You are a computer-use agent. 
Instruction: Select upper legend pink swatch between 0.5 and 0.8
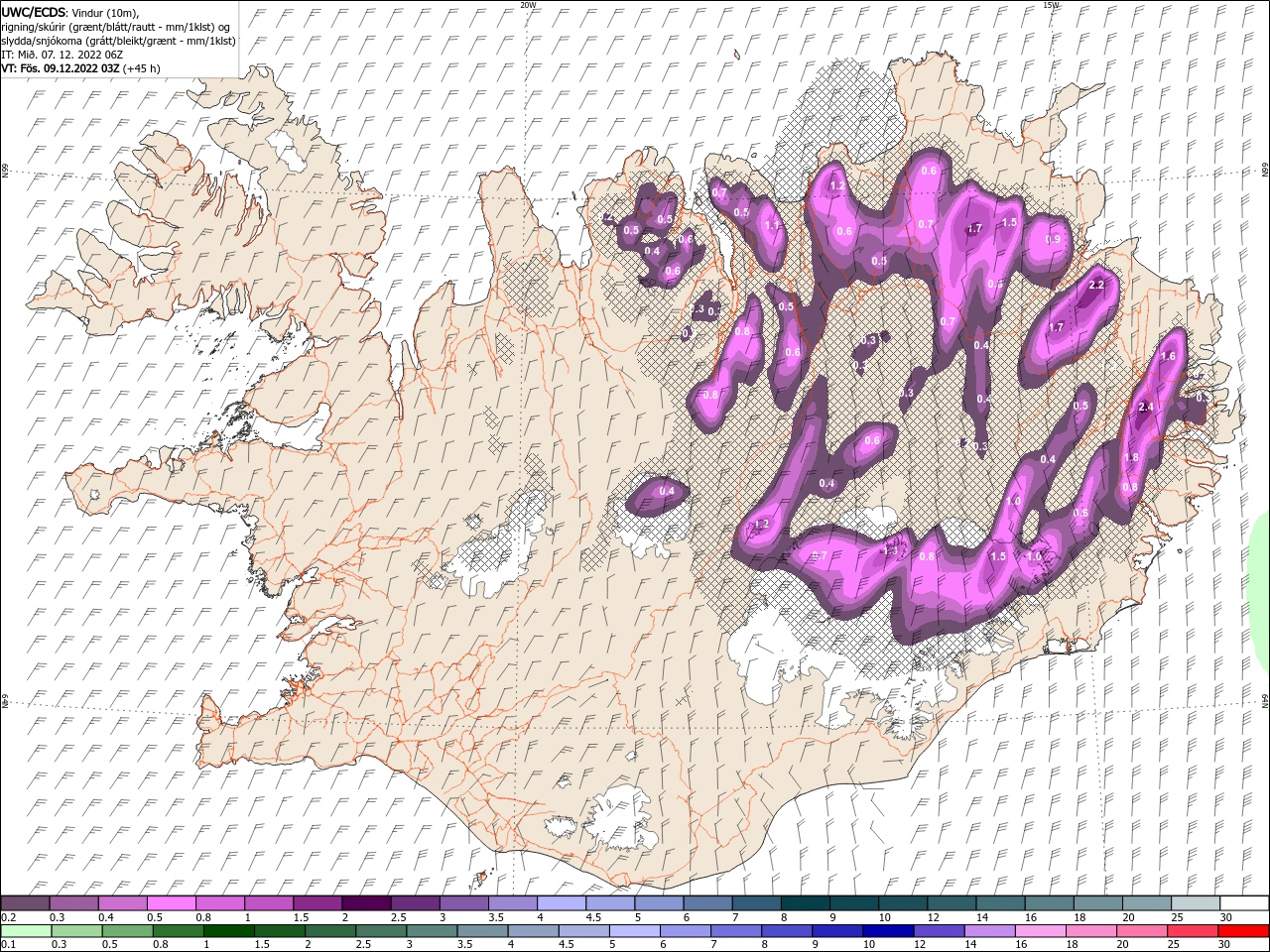[x=172, y=903]
